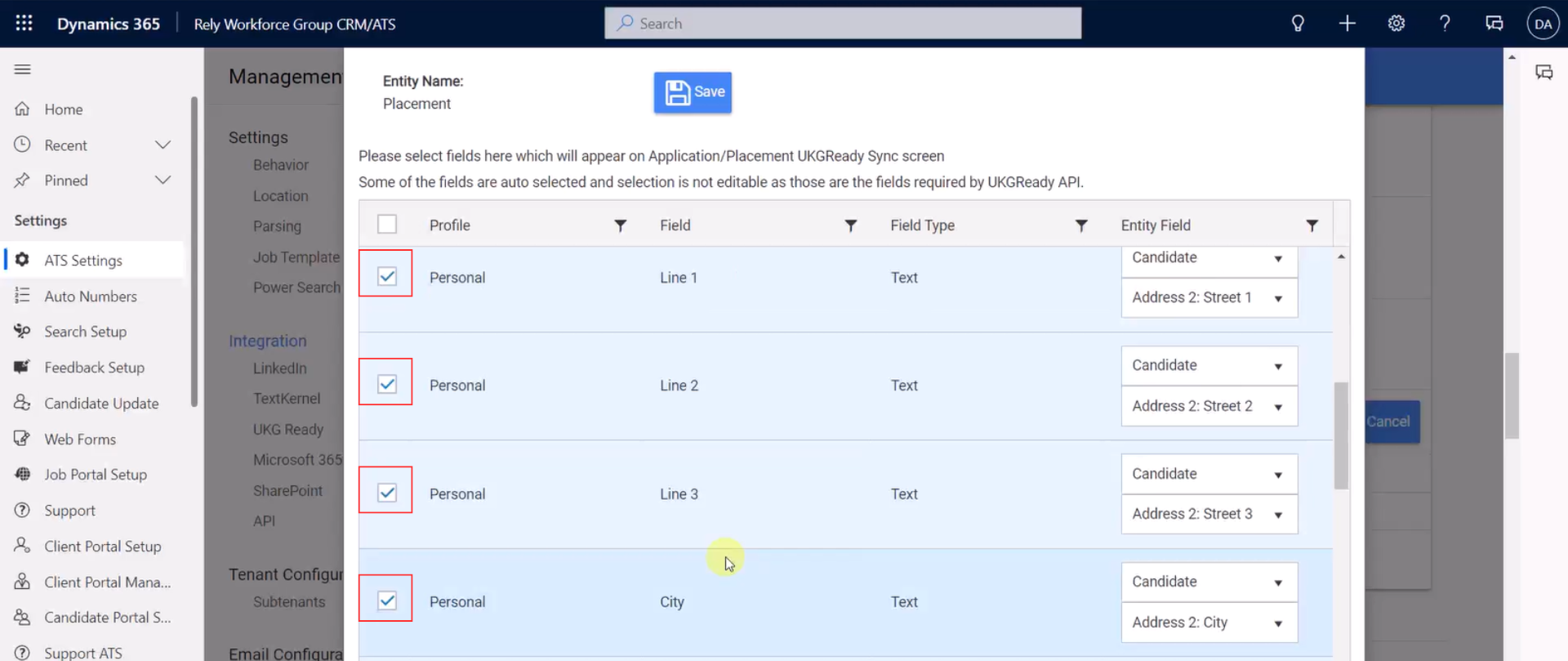Select Support ATS in sidebar

[x=82, y=652]
